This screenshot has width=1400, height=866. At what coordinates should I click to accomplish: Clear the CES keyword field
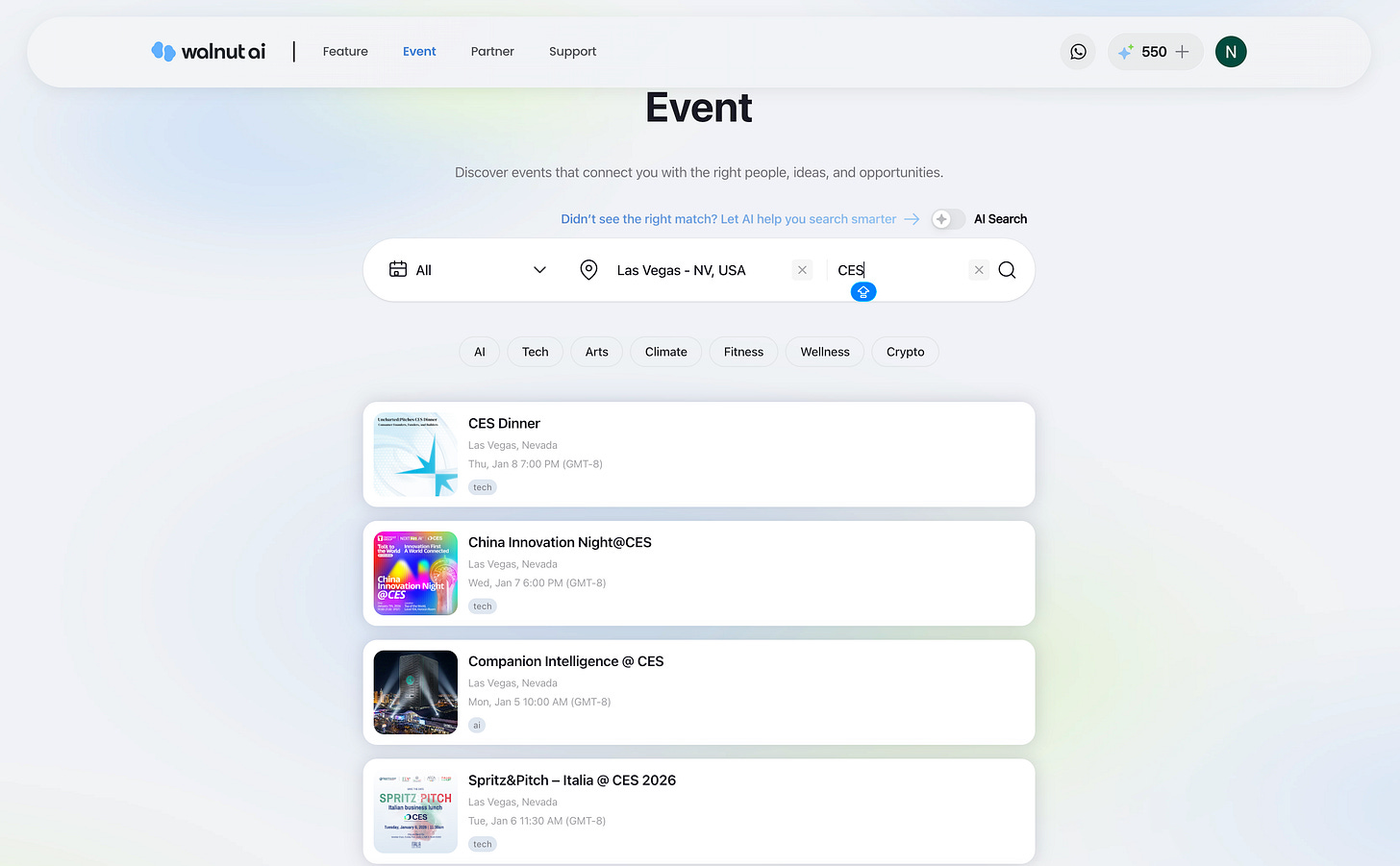pyautogui.click(x=979, y=270)
